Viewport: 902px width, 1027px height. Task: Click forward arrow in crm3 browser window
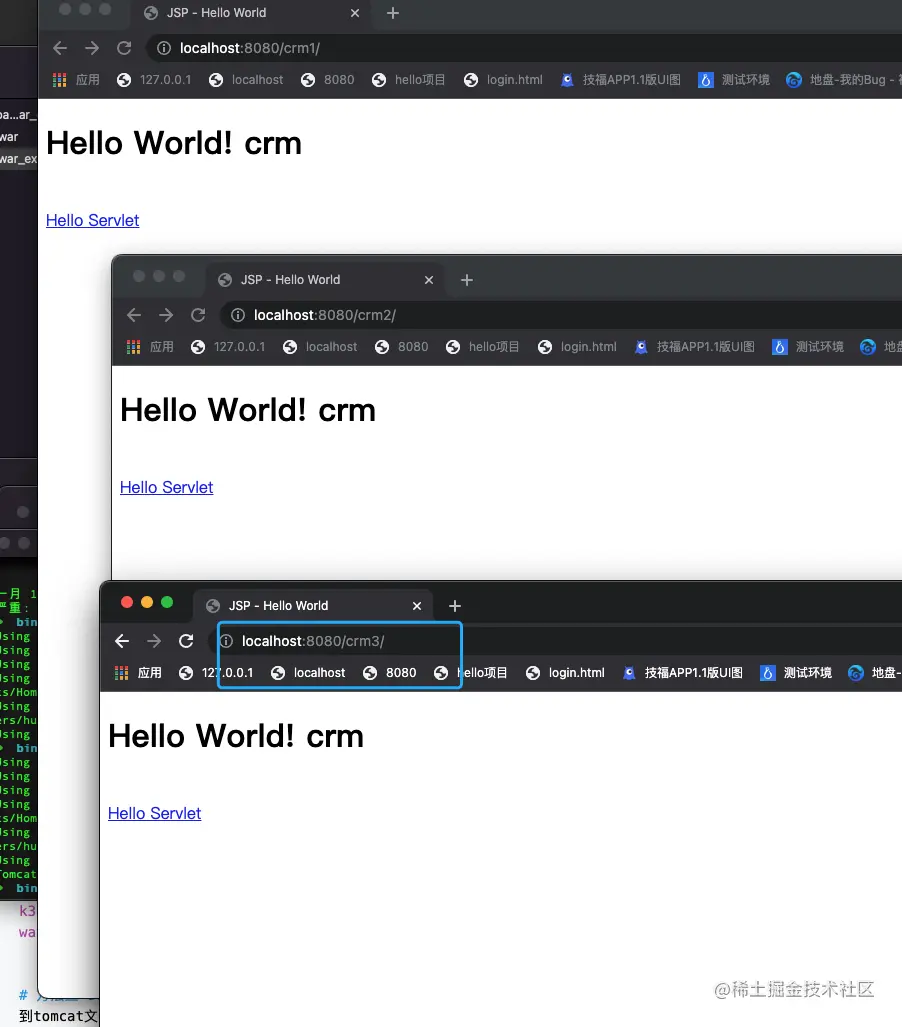click(154, 641)
